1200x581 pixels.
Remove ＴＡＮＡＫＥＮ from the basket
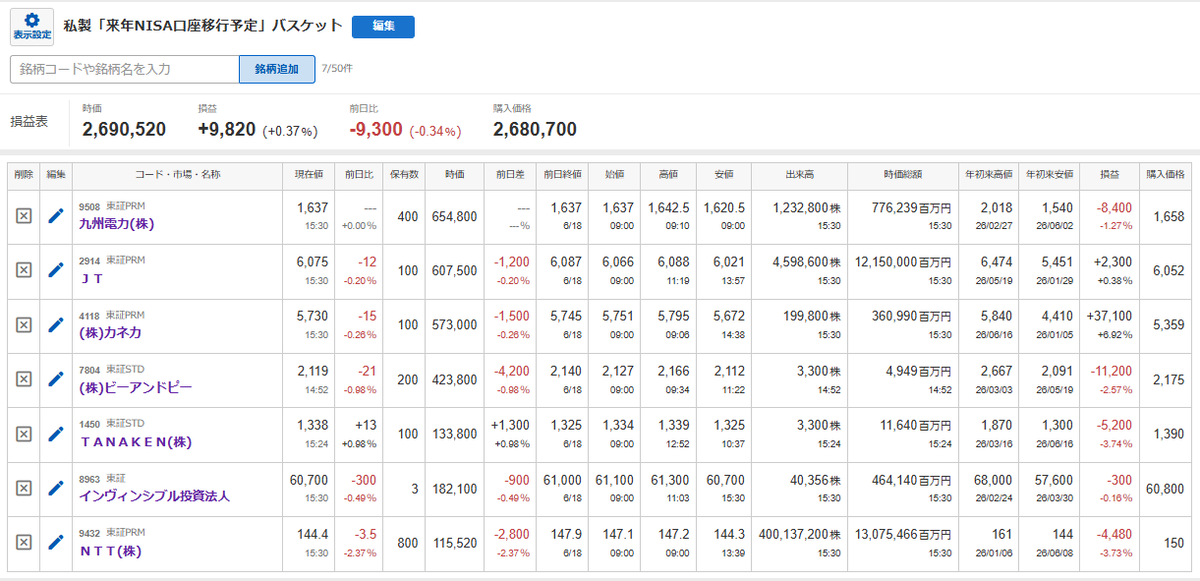(24, 433)
